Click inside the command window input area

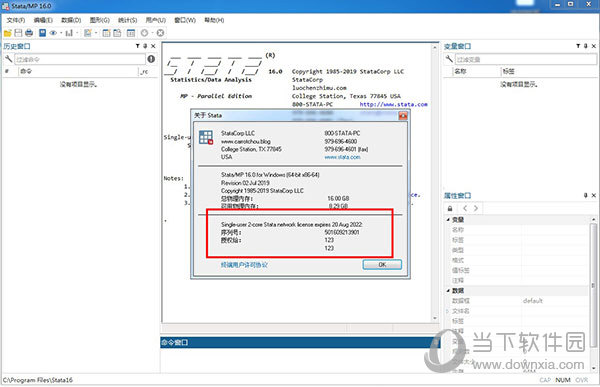300,360
